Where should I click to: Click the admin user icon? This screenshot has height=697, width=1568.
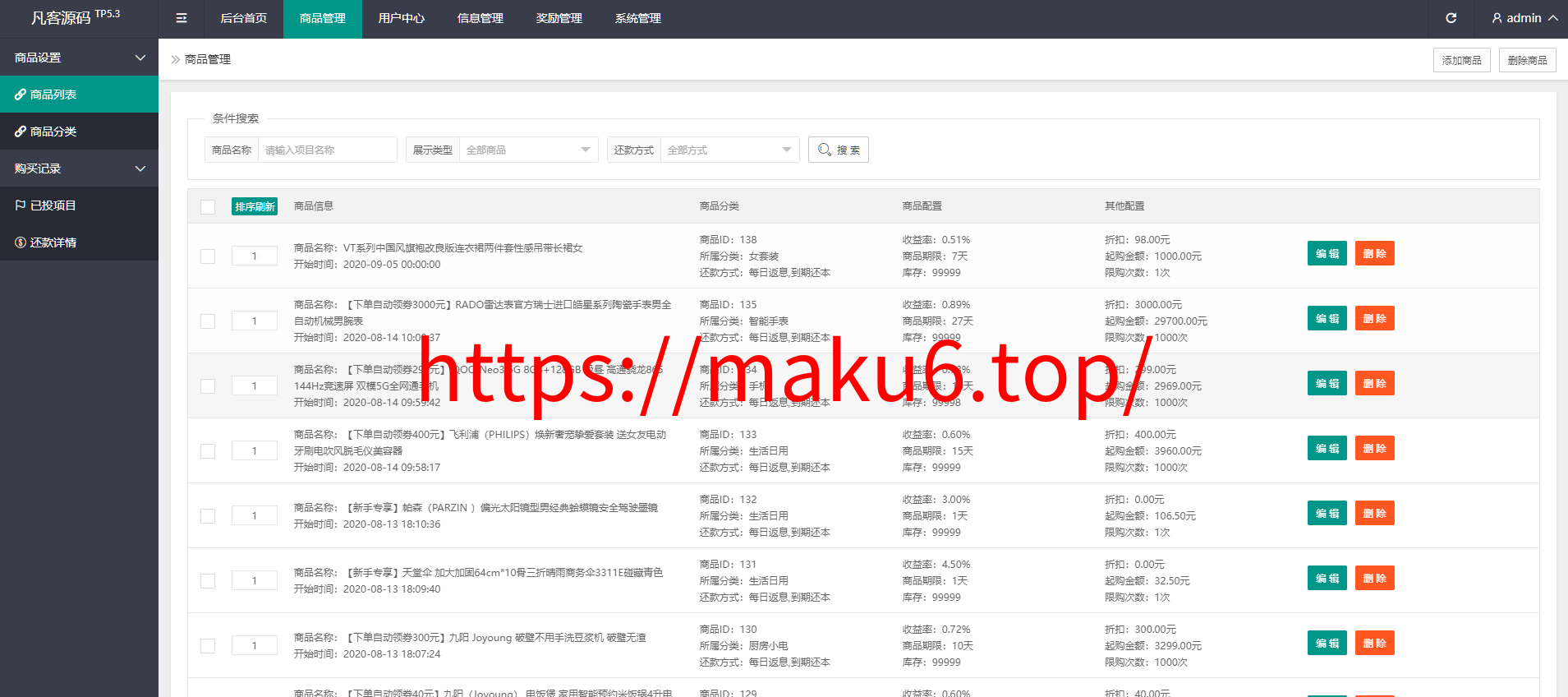tap(1497, 18)
